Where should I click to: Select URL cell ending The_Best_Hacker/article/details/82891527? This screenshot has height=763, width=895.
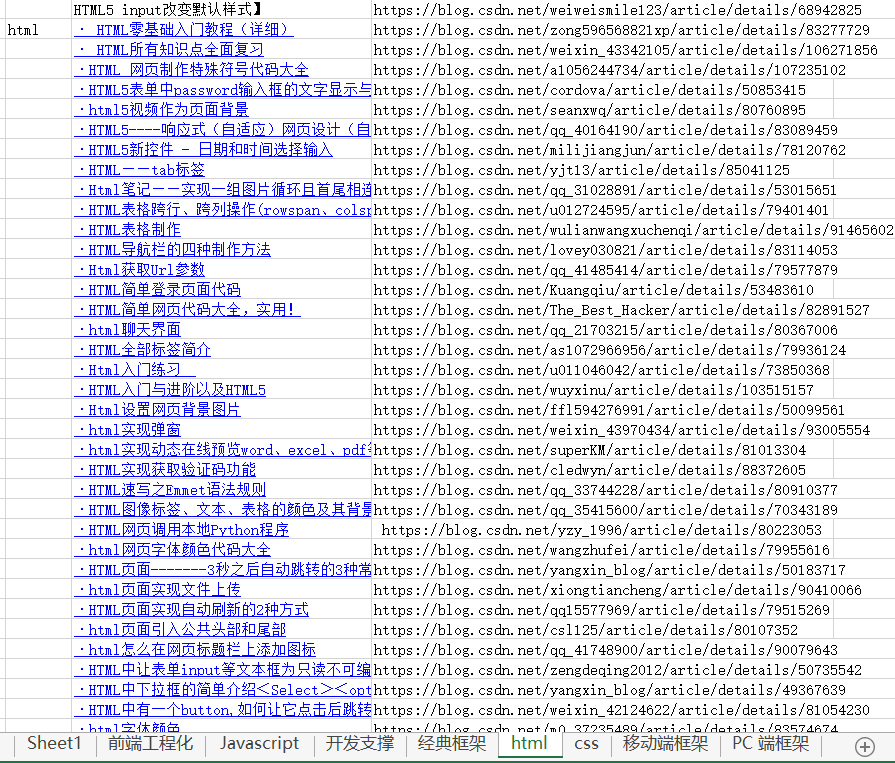tap(622, 309)
